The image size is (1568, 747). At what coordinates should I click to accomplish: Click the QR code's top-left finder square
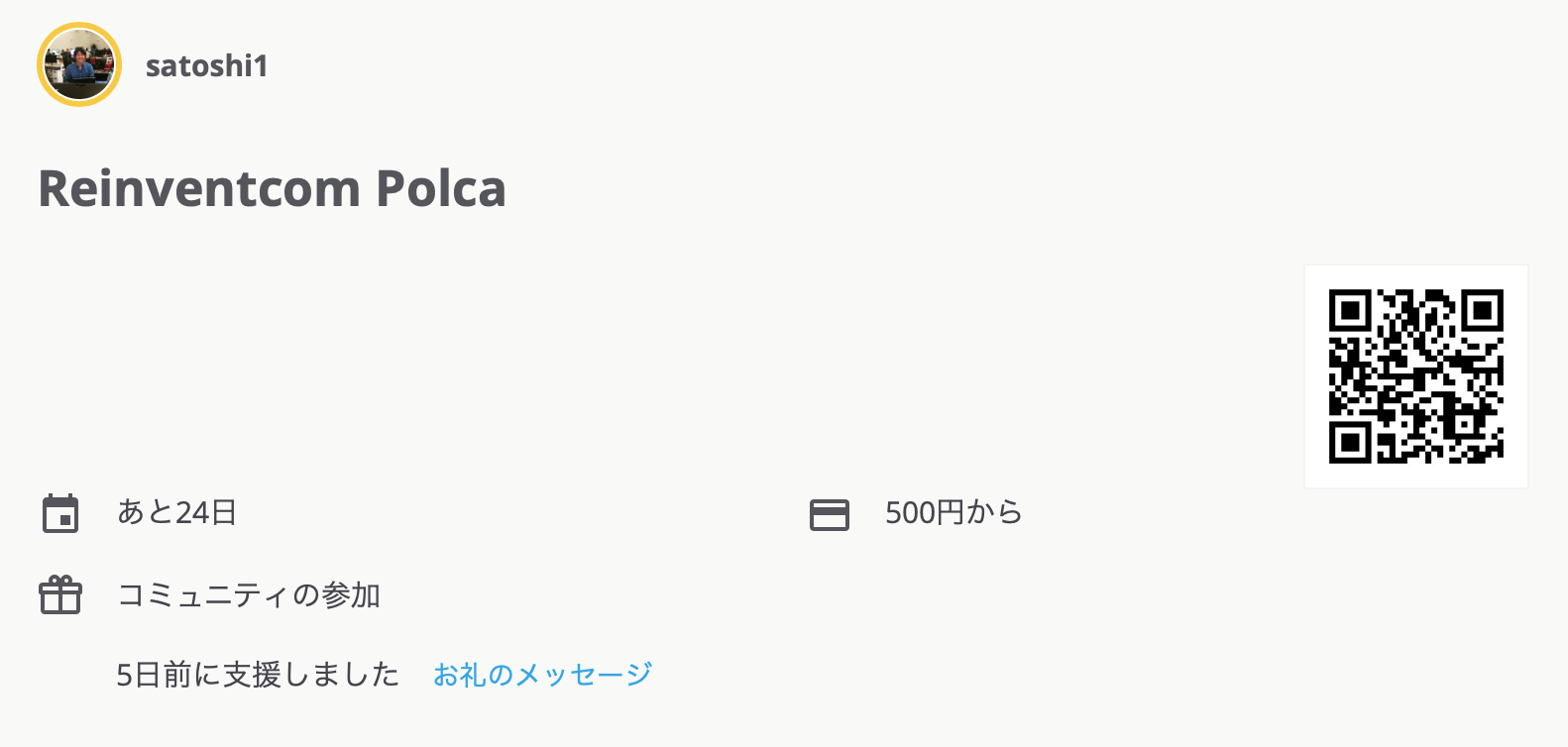(x=1349, y=311)
